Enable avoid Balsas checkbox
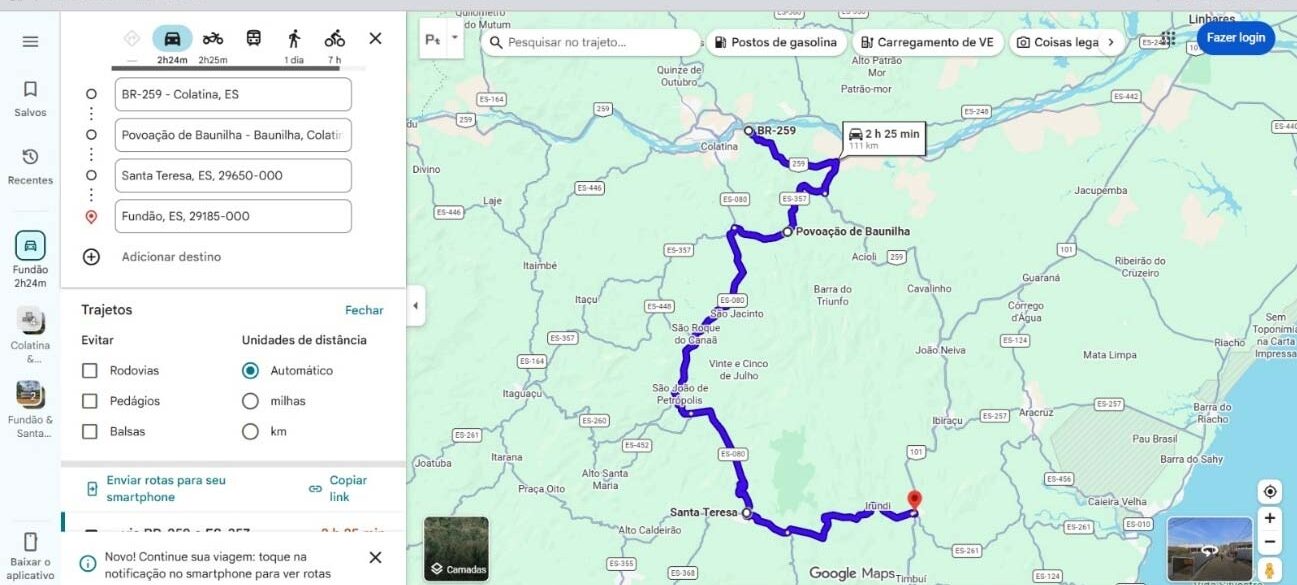The height and width of the screenshot is (585, 1297). (x=90, y=432)
